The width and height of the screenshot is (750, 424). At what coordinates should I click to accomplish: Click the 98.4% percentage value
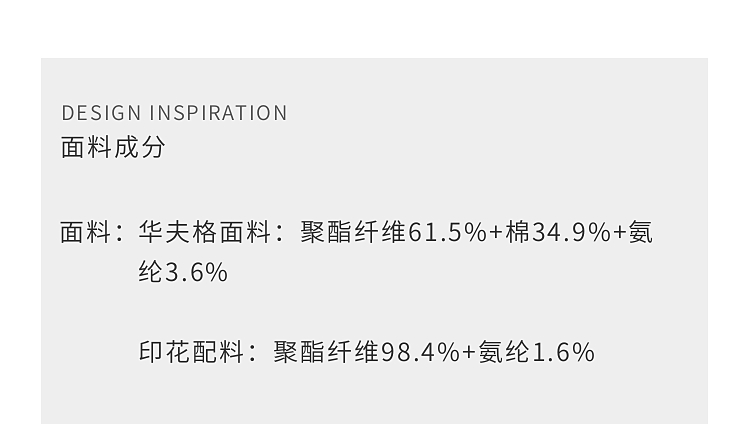(x=420, y=352)
